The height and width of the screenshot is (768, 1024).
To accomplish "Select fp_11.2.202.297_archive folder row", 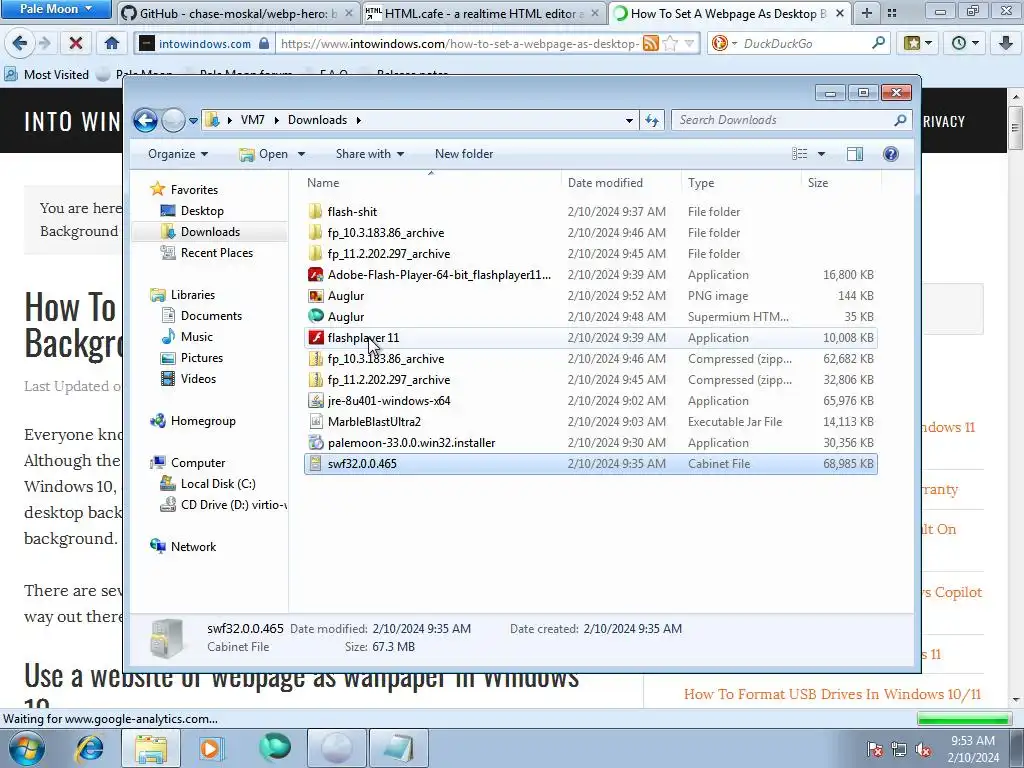I will 590,254.
